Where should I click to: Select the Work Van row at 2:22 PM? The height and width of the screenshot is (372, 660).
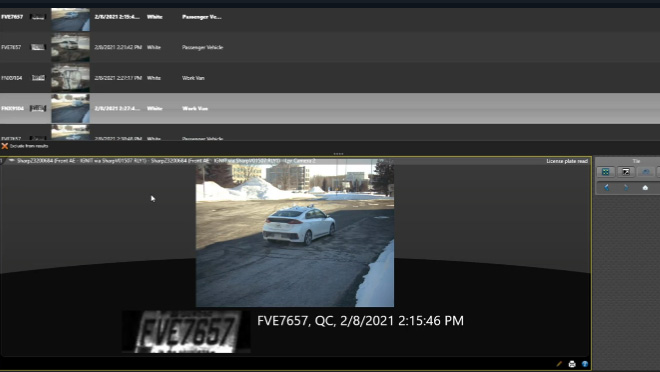(330, 78)
